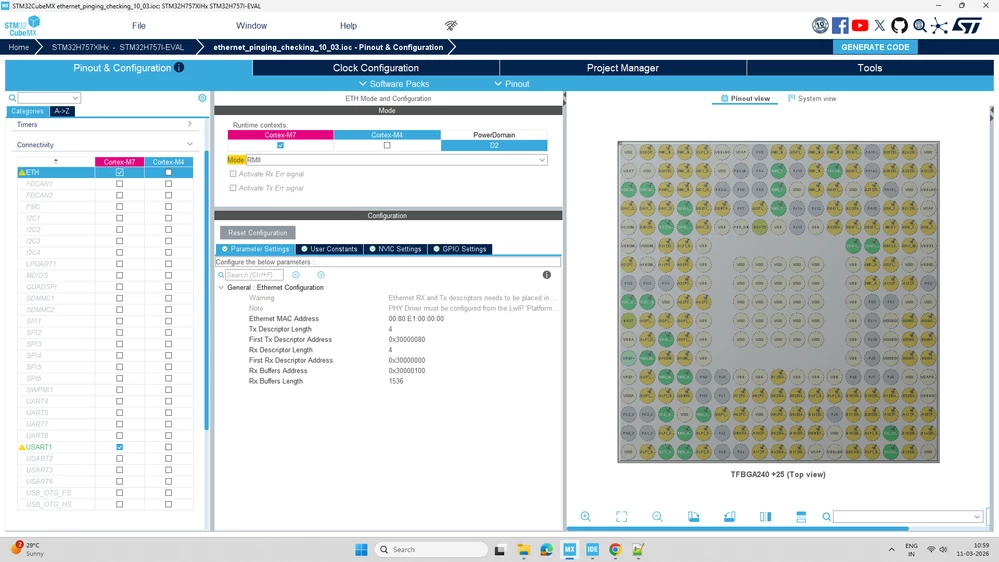Open the File menu

(x=139, y=25)
